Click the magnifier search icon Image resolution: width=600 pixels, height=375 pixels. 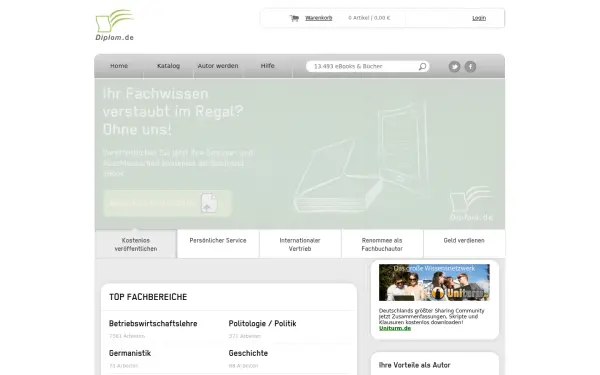pyautogui.click(x=422, y=67)
